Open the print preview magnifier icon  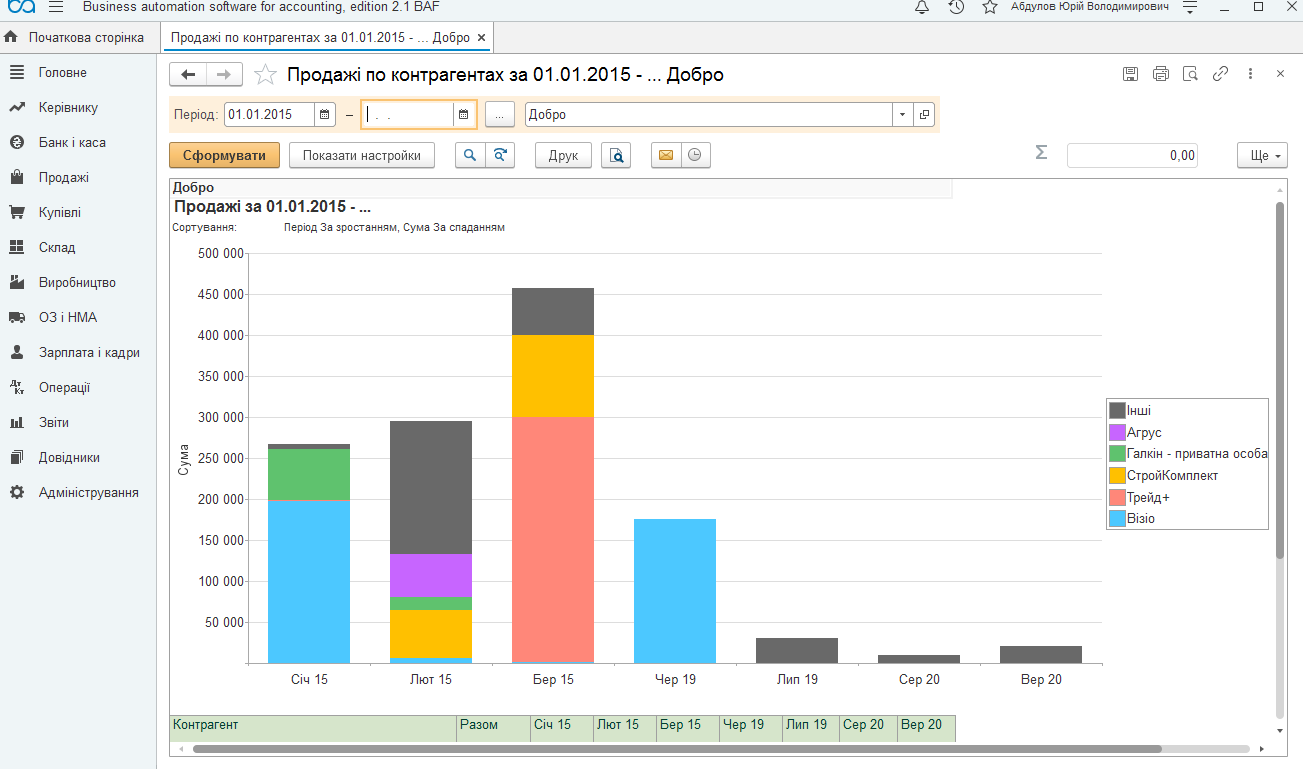click(x=616, y=155)
